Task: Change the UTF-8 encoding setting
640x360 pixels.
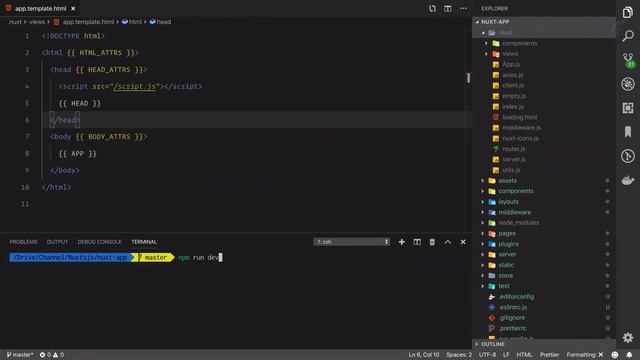Action: coord(487,355)
